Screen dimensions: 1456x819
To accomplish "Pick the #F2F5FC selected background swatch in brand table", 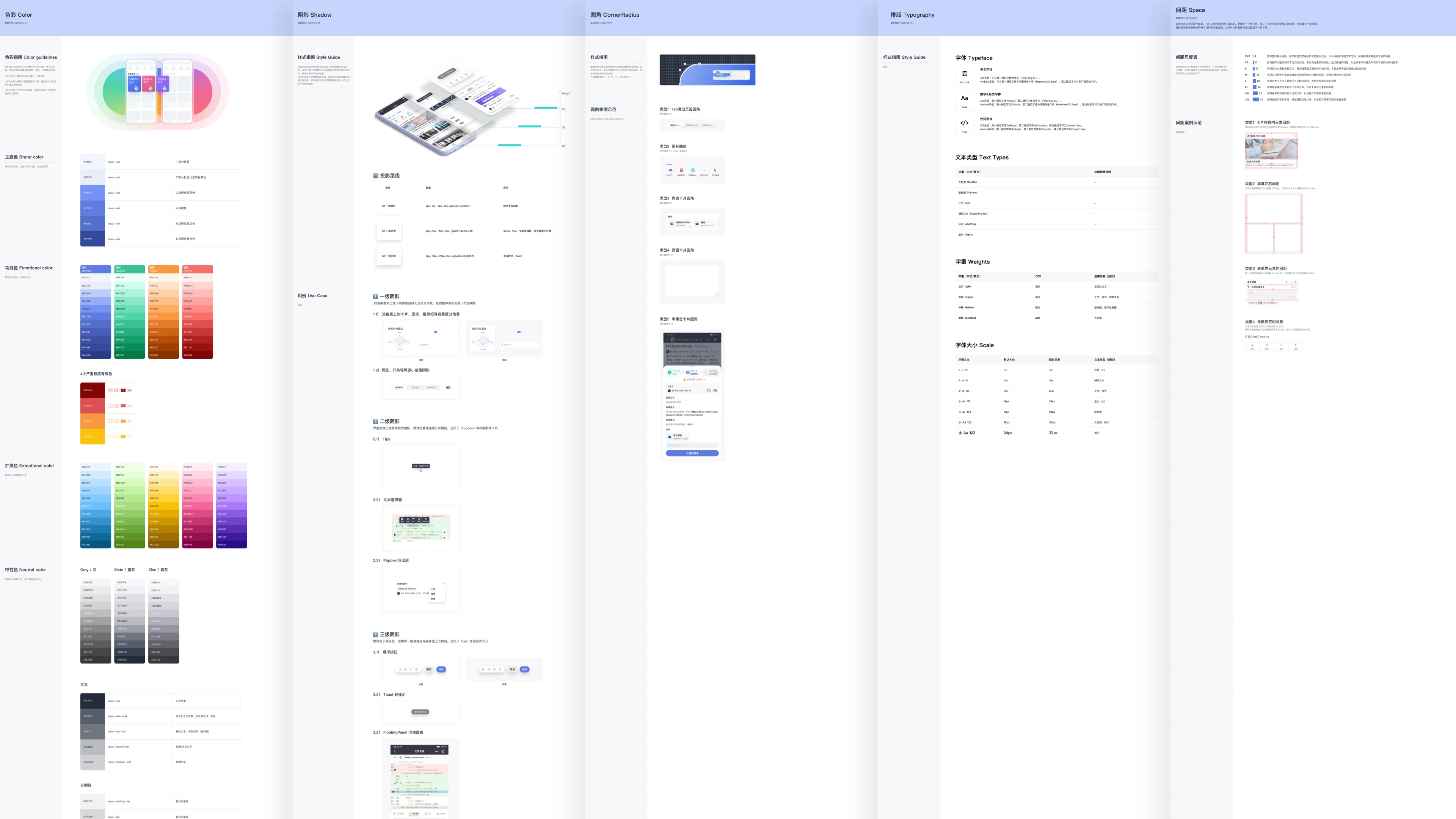I will click(93, 162).
